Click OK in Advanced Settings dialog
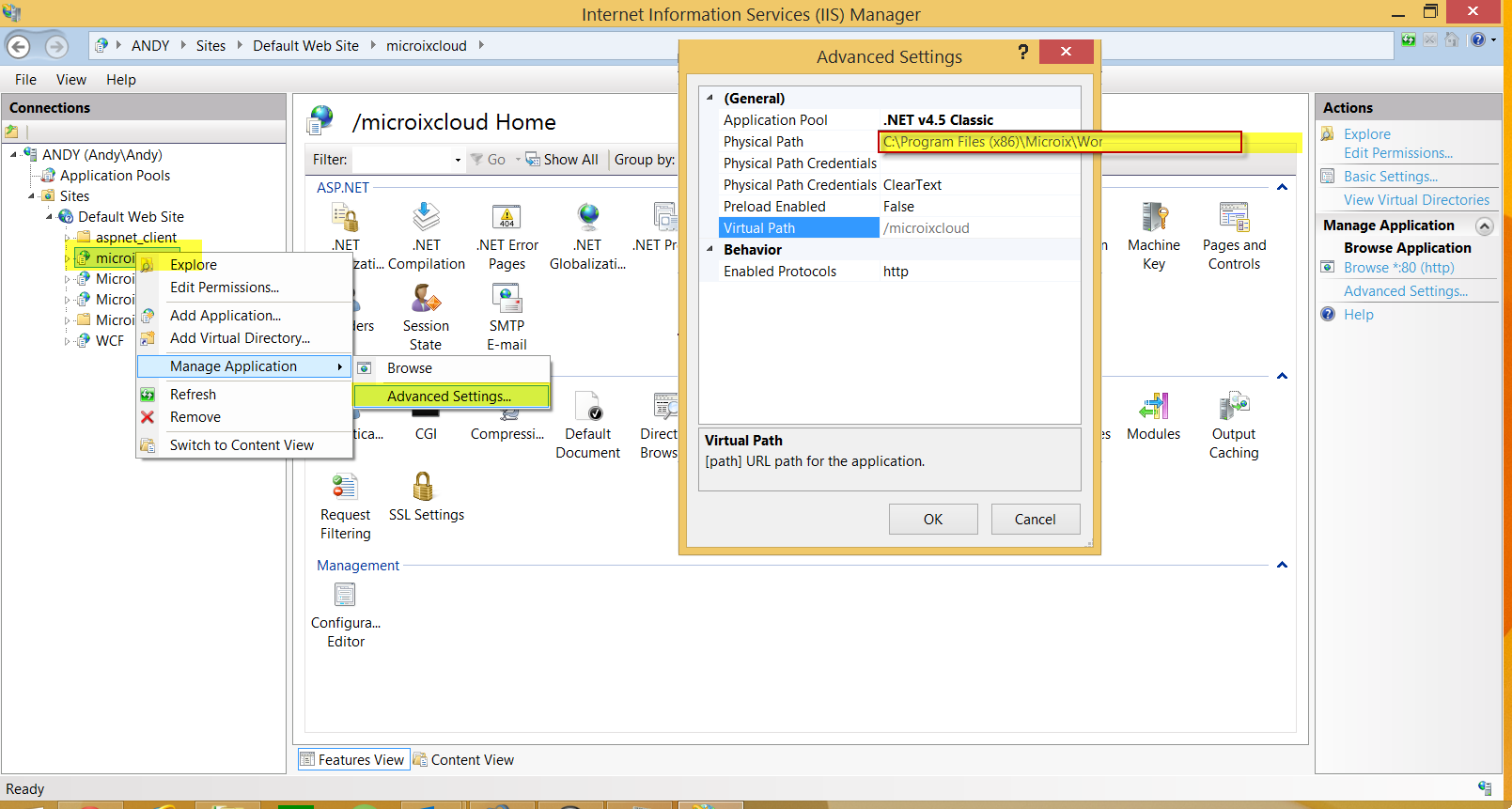 932,520
